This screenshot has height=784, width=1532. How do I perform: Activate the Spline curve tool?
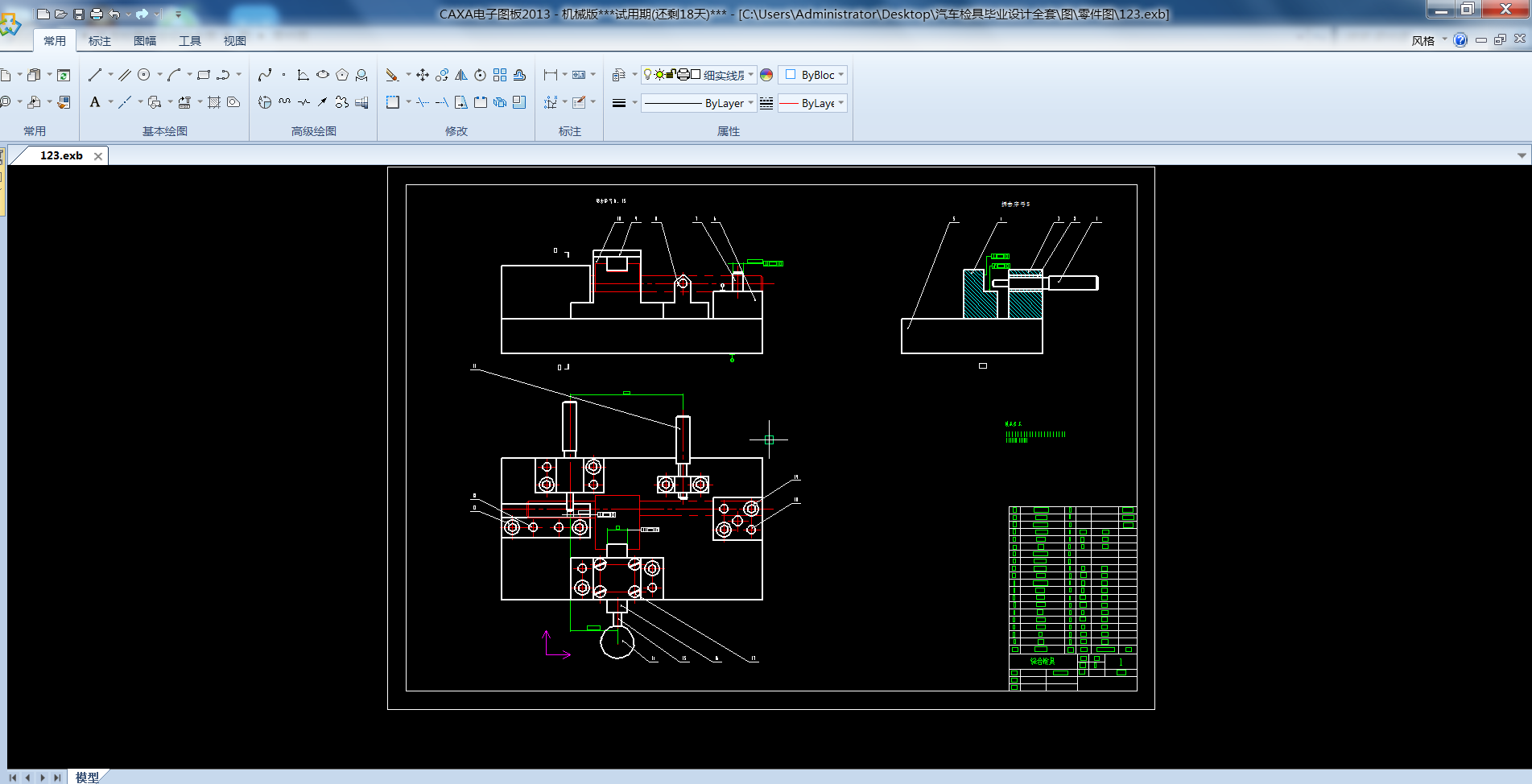pos(265,75)
